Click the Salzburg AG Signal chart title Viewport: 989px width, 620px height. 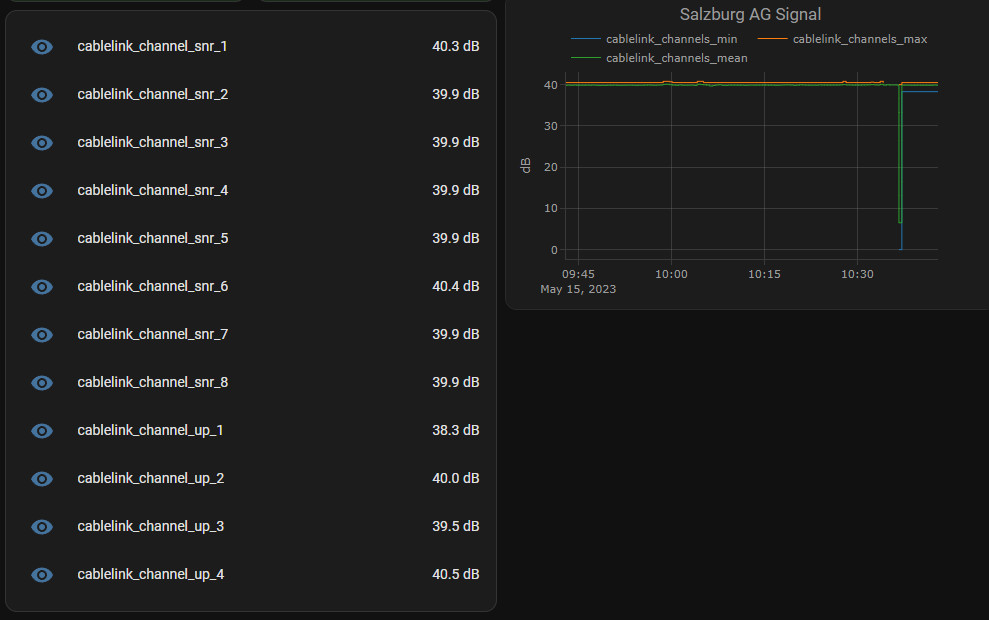pyautogui.click(x=750, y=15)
